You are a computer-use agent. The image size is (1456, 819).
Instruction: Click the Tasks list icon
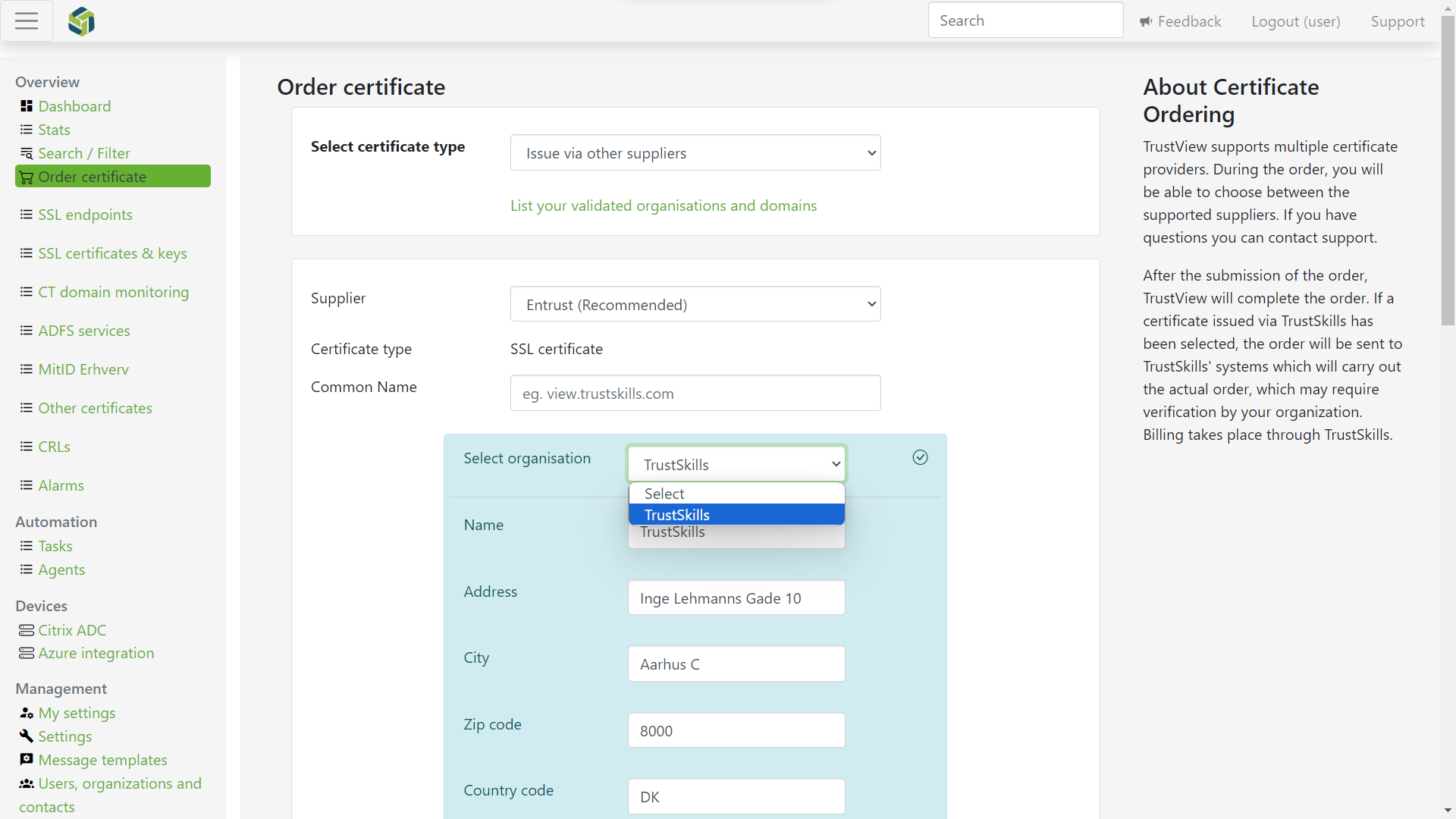point(27,546)
